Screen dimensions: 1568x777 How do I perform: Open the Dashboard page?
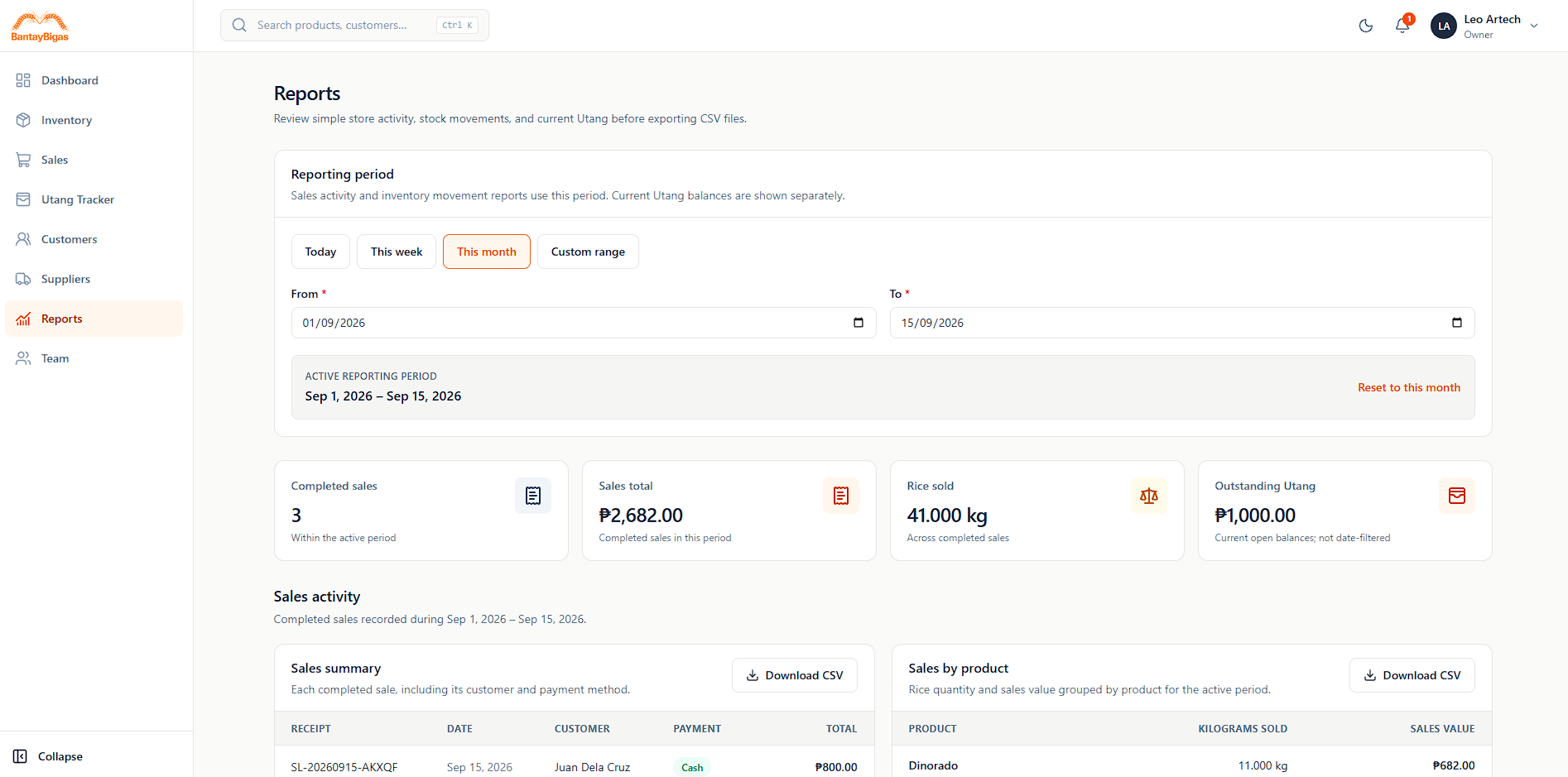pyautogui.click(x=94, y=80)
